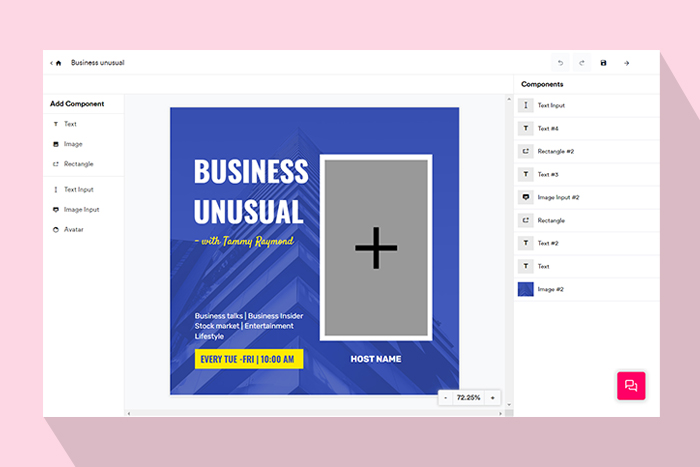Proceed with the right arrow icon

point(627,63)
